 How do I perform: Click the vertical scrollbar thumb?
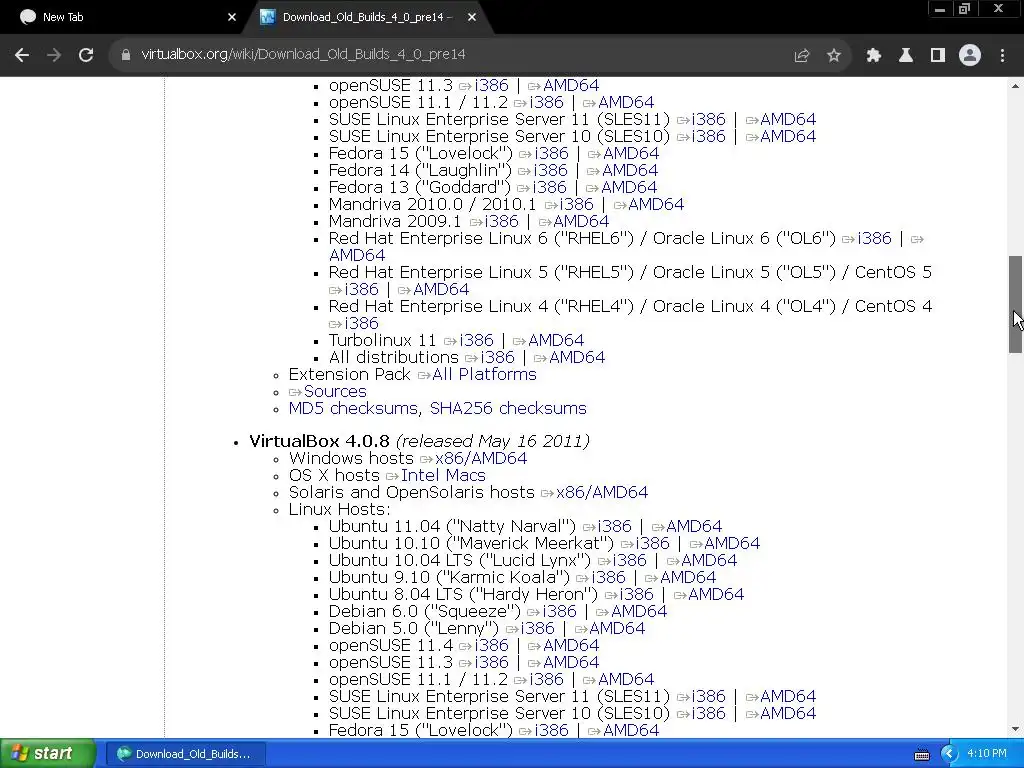[x=1016, y=304]
